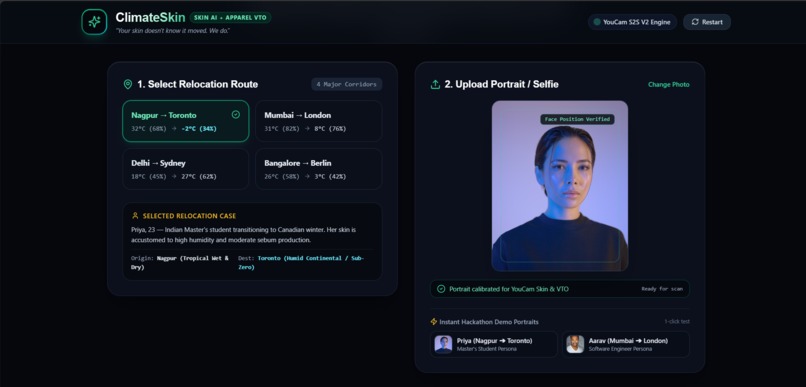Viewport: 806px width, 387px height.
Task: Click "Instant Hackathon Demo Portraits" label
Action: [489, 322]
